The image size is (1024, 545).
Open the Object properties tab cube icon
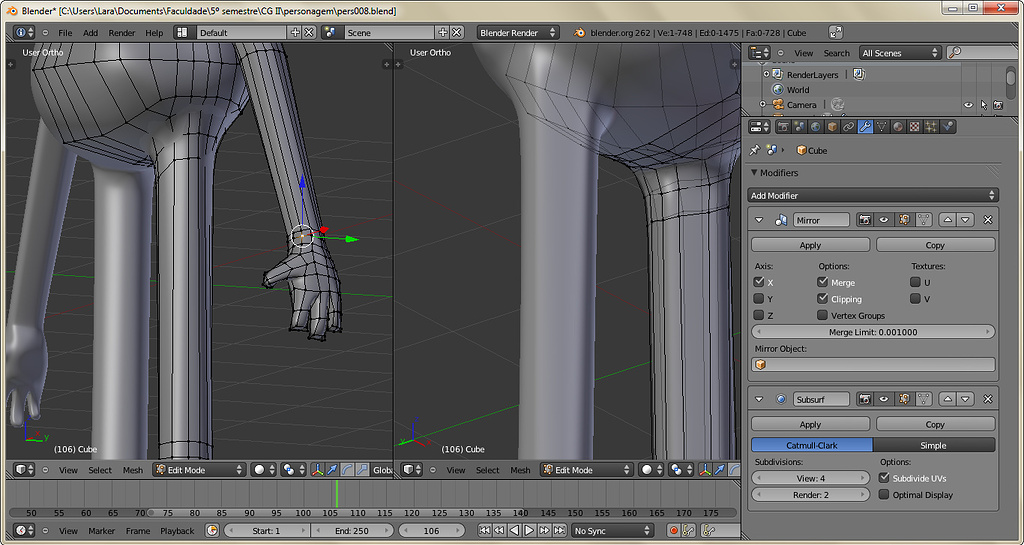(833, 127)
